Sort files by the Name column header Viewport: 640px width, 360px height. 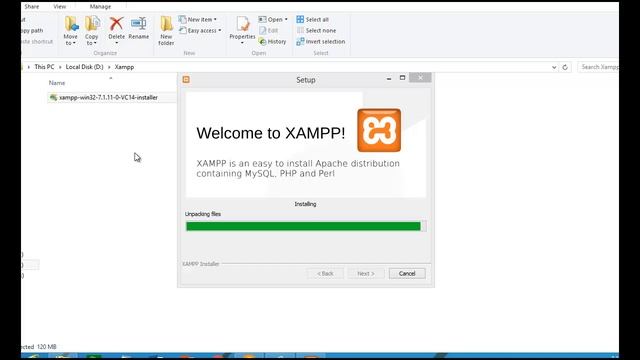[x=57, y=83]
